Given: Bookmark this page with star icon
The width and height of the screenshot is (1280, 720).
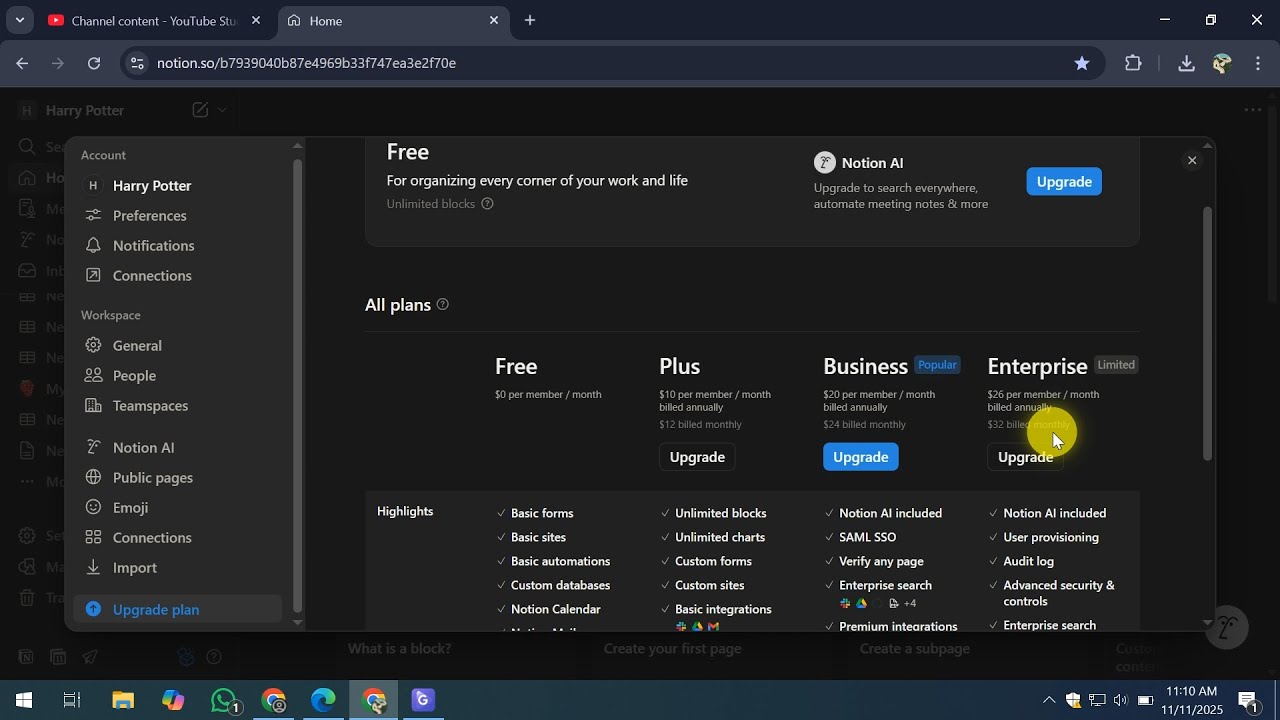Looking at the screenshot, I should pos(1082,63).
